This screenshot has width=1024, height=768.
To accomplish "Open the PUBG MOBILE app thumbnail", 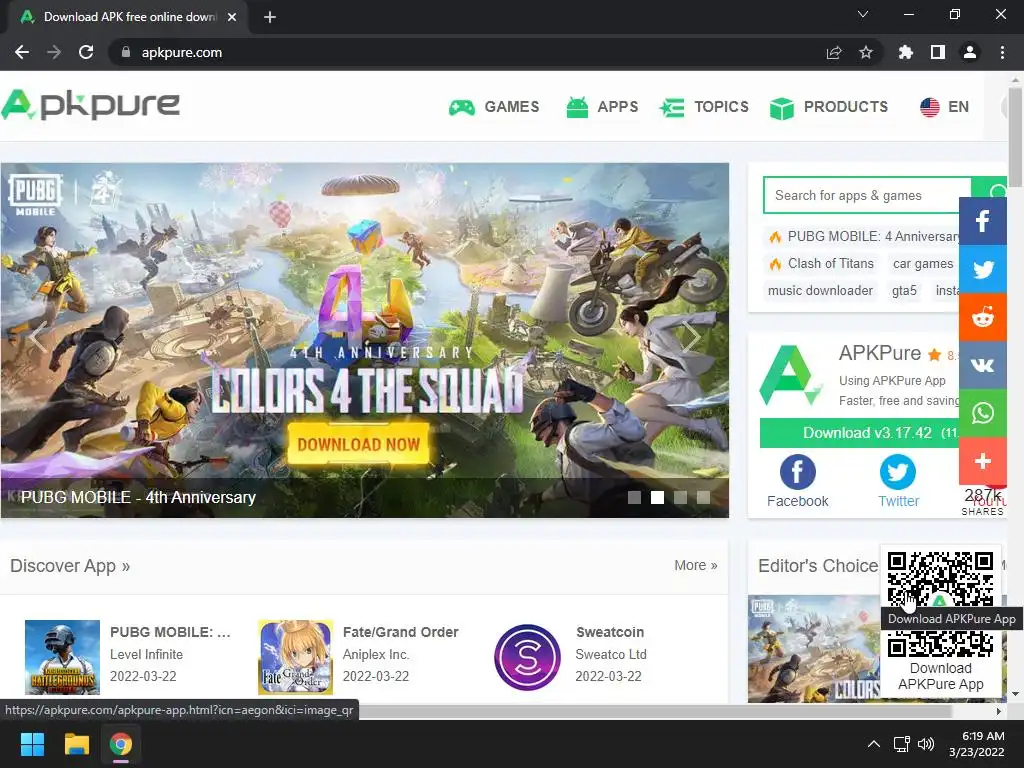I will tap(62, 657).
